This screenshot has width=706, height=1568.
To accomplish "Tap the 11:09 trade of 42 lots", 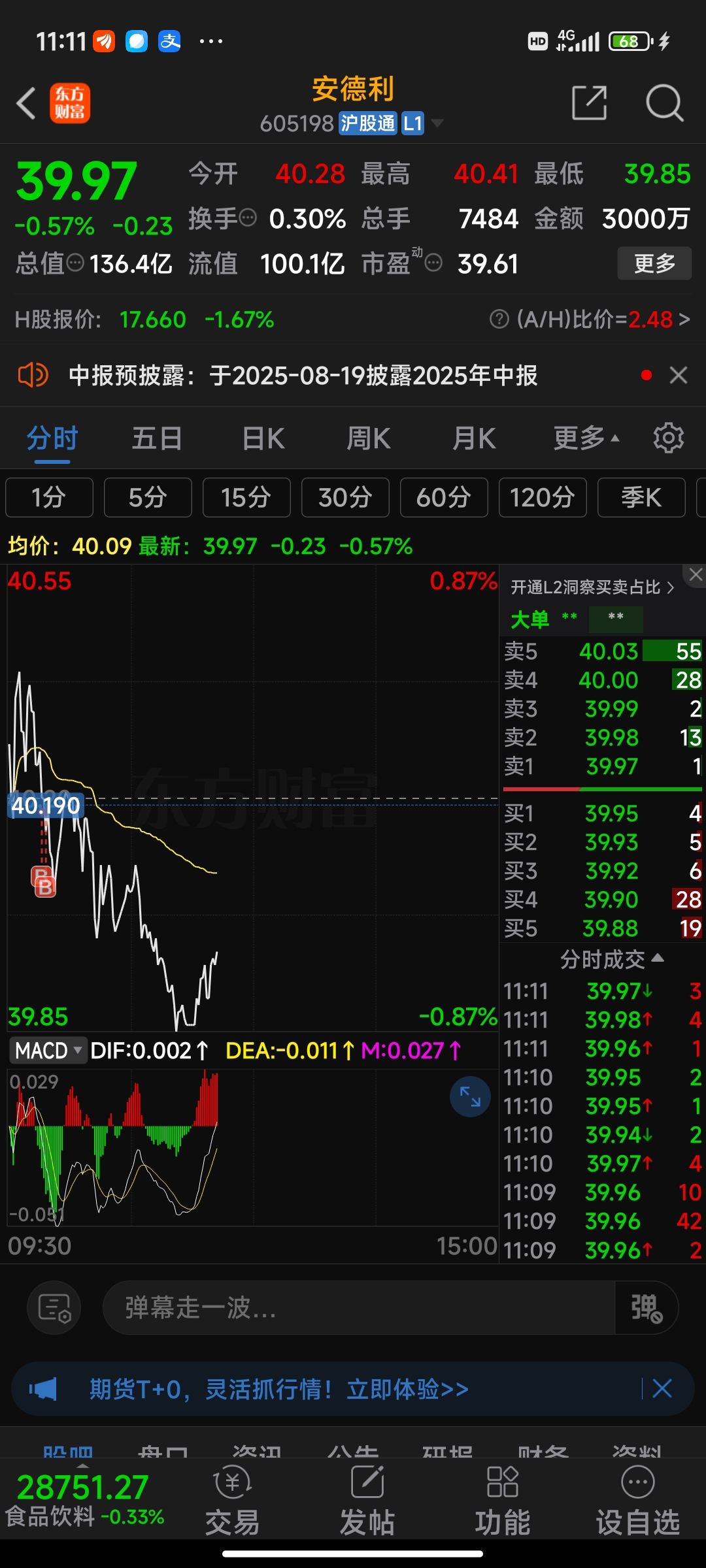I will point(603,1221).
